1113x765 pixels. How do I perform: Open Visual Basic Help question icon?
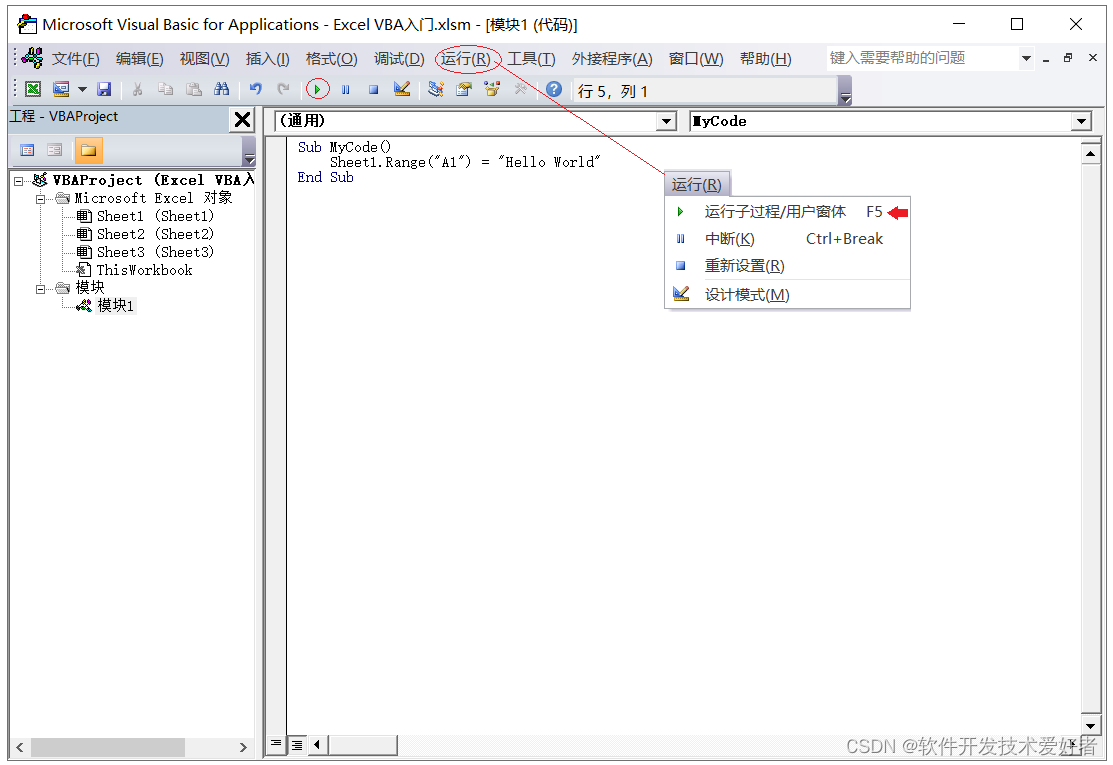coord(554,89)
